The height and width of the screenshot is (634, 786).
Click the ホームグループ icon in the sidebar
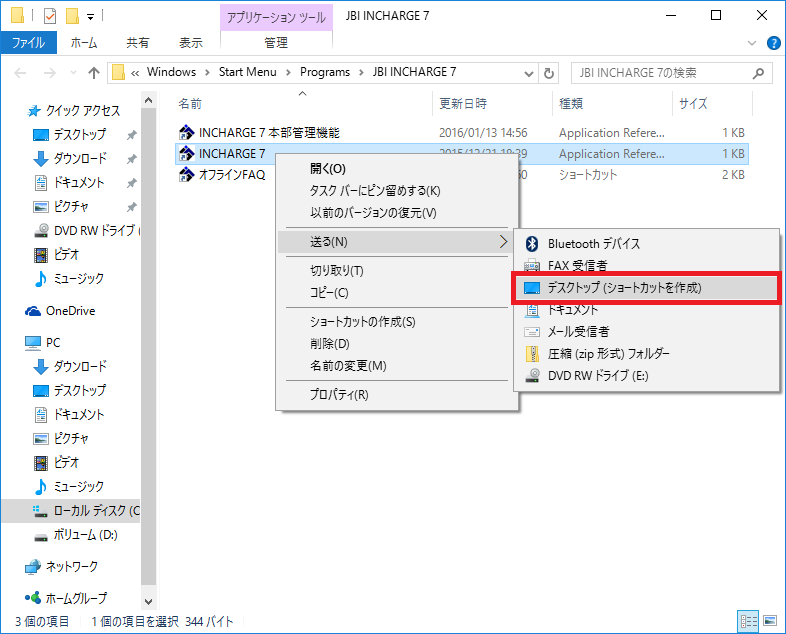pyautogui.click(x=33, y=597)
